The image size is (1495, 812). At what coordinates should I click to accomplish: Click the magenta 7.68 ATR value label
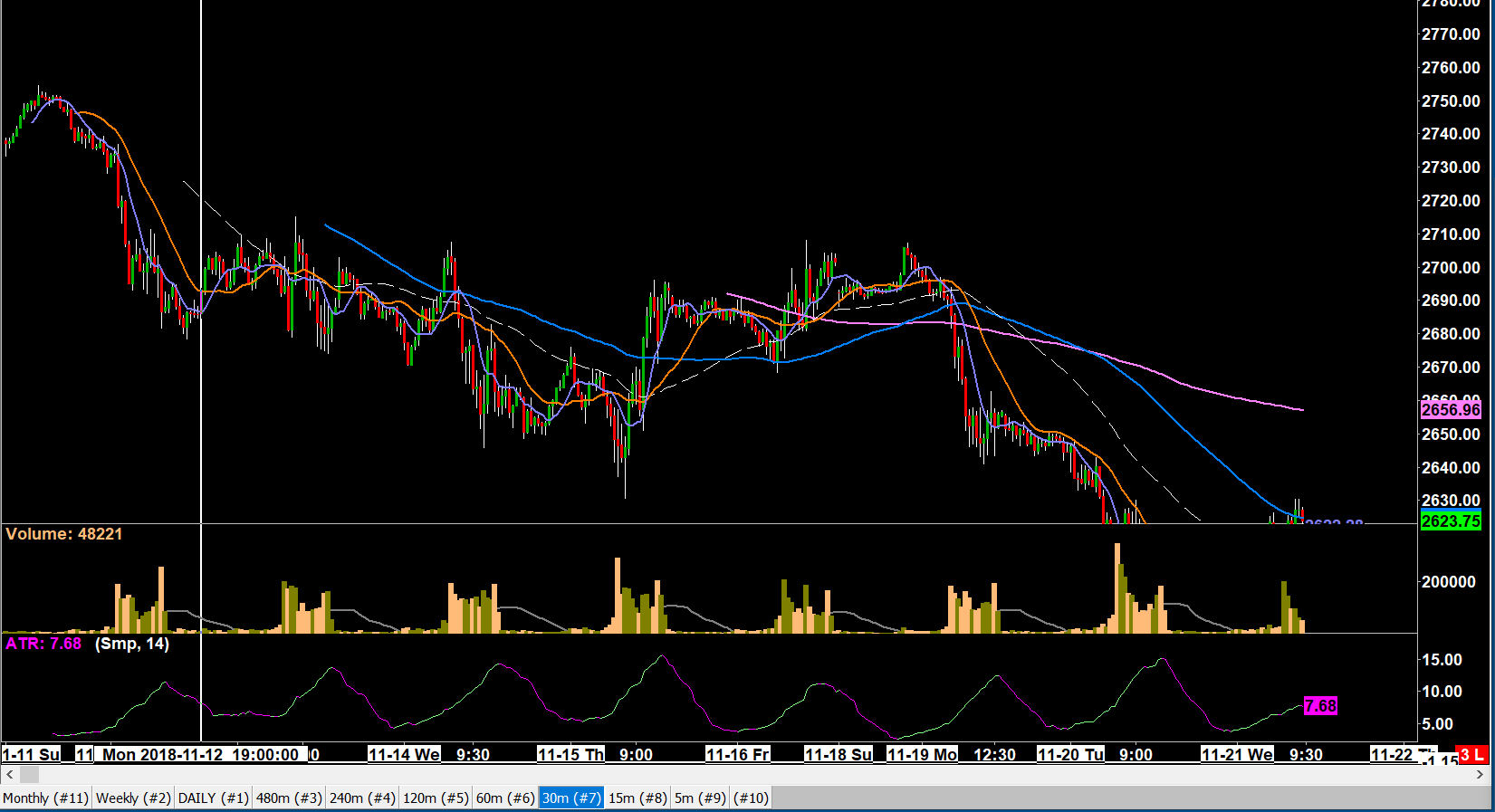click(x=1320, y=705)
